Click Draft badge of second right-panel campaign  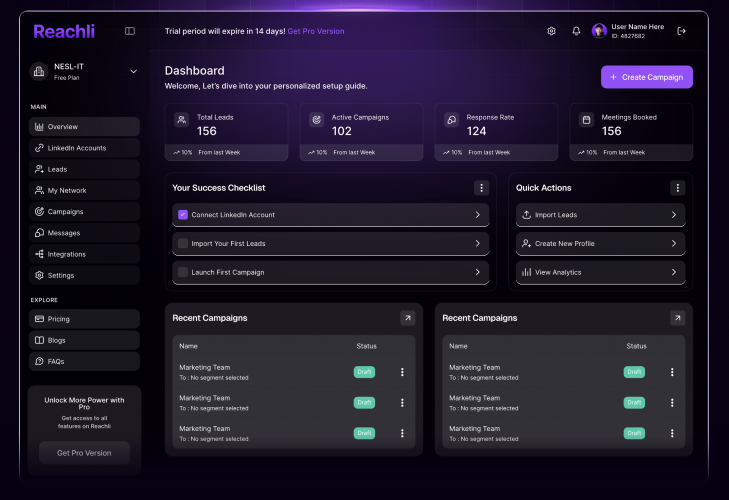pos(634,403)
